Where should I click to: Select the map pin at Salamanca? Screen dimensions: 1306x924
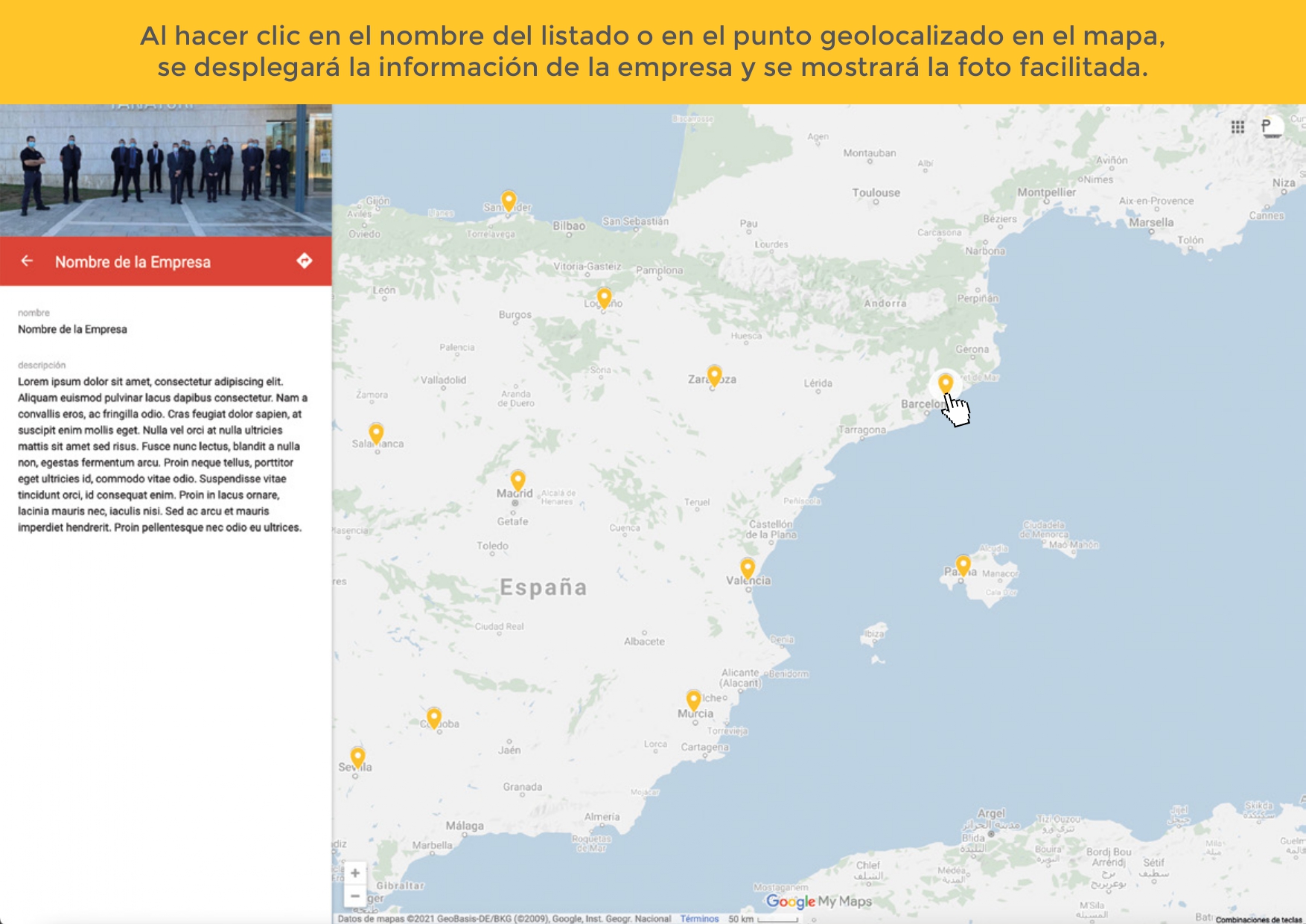pos(377,433)
